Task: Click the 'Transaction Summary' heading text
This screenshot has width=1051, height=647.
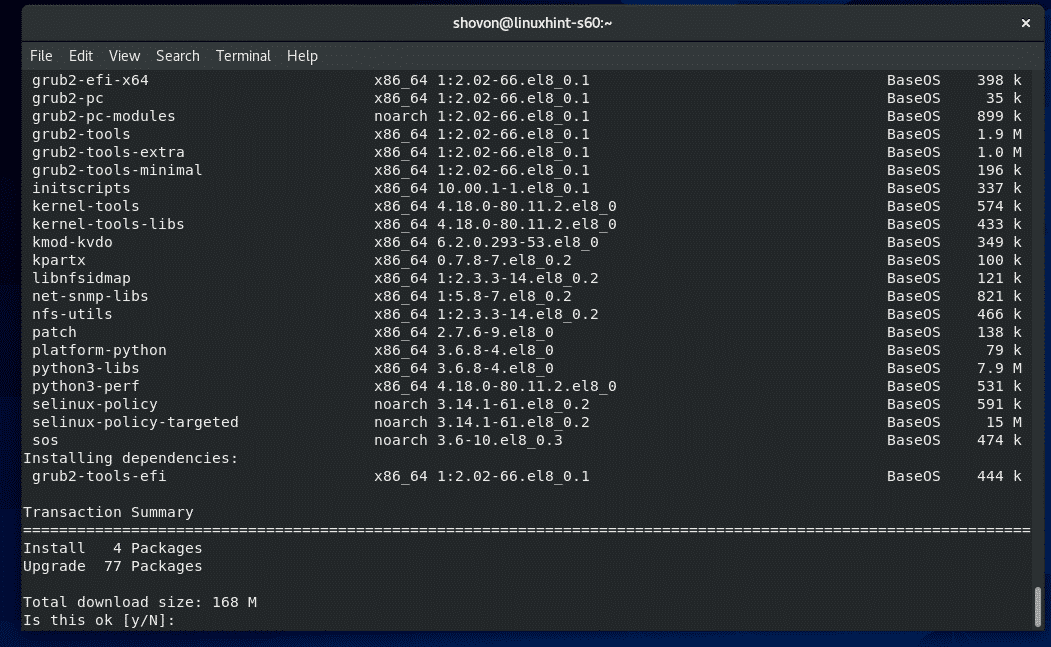Action: coord(108,512)
